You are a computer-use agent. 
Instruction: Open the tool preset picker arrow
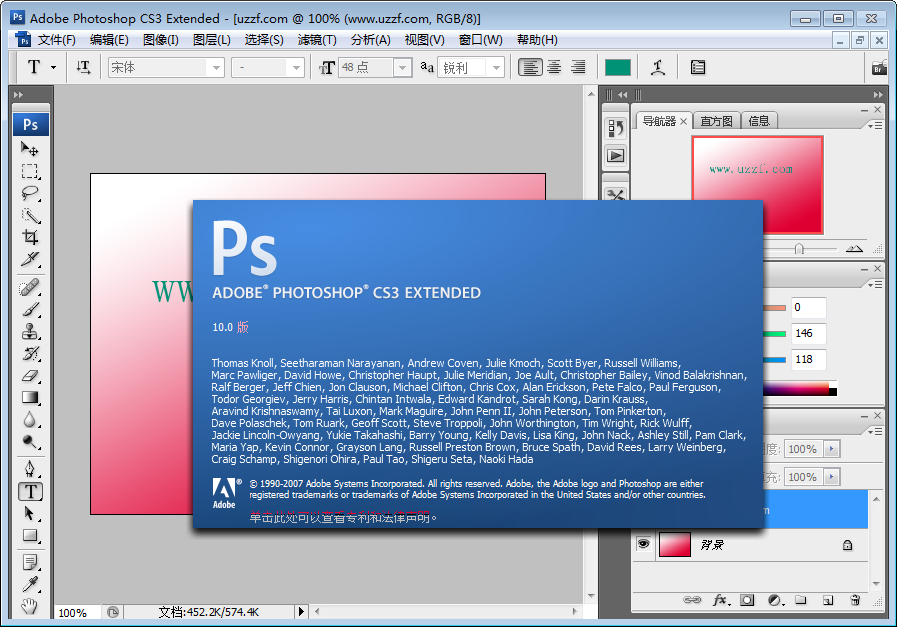click(x=53, y=68)
